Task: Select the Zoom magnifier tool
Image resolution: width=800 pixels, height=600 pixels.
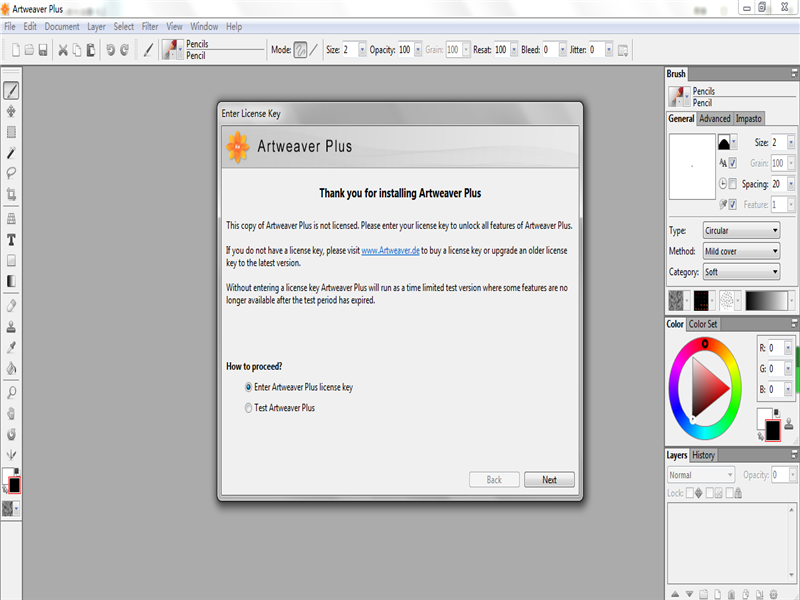Action: click(11, 392)
